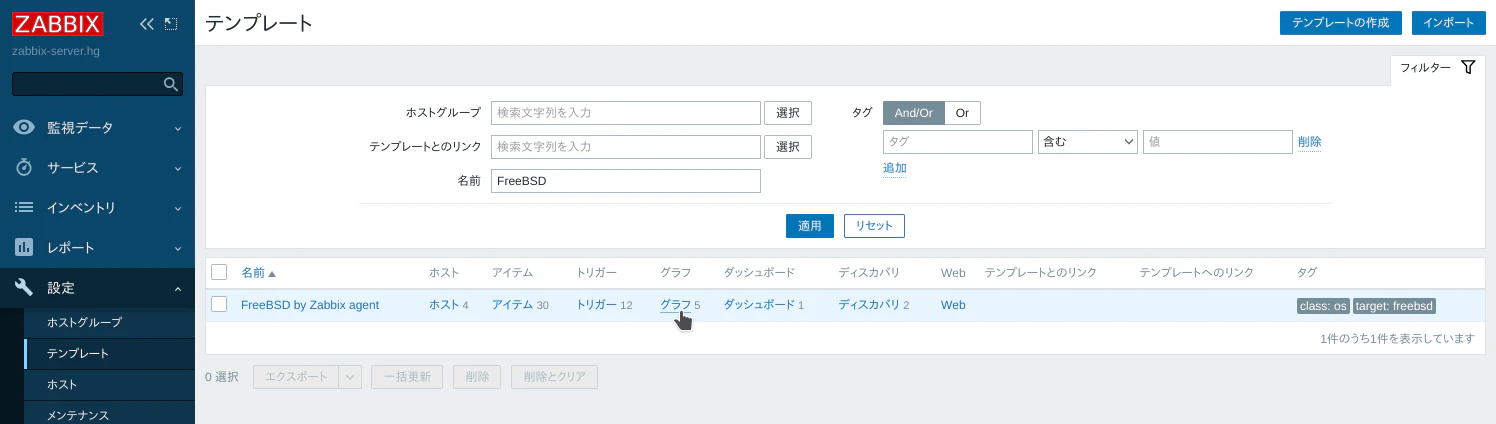The height and width of the screenshot is (424, 1496).
Task: Select the Or tag mode
Action: [x=962, y=113]
